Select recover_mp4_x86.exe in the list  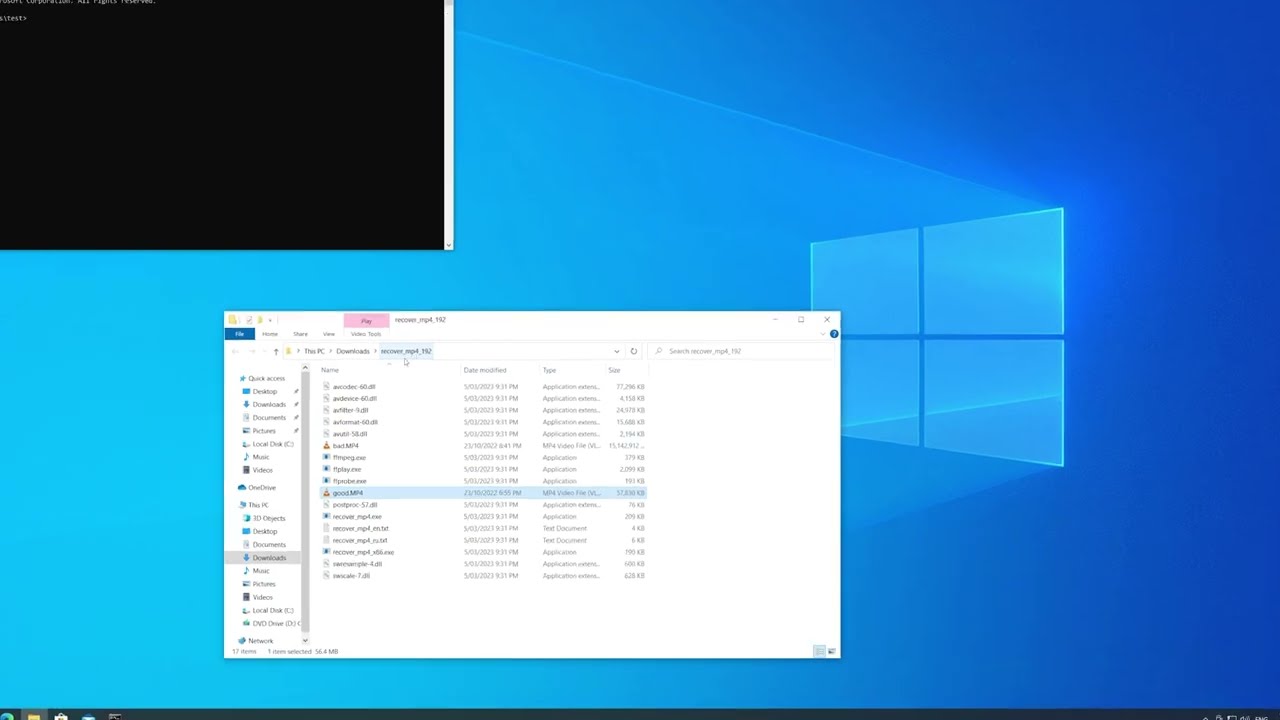pos(363,552)
